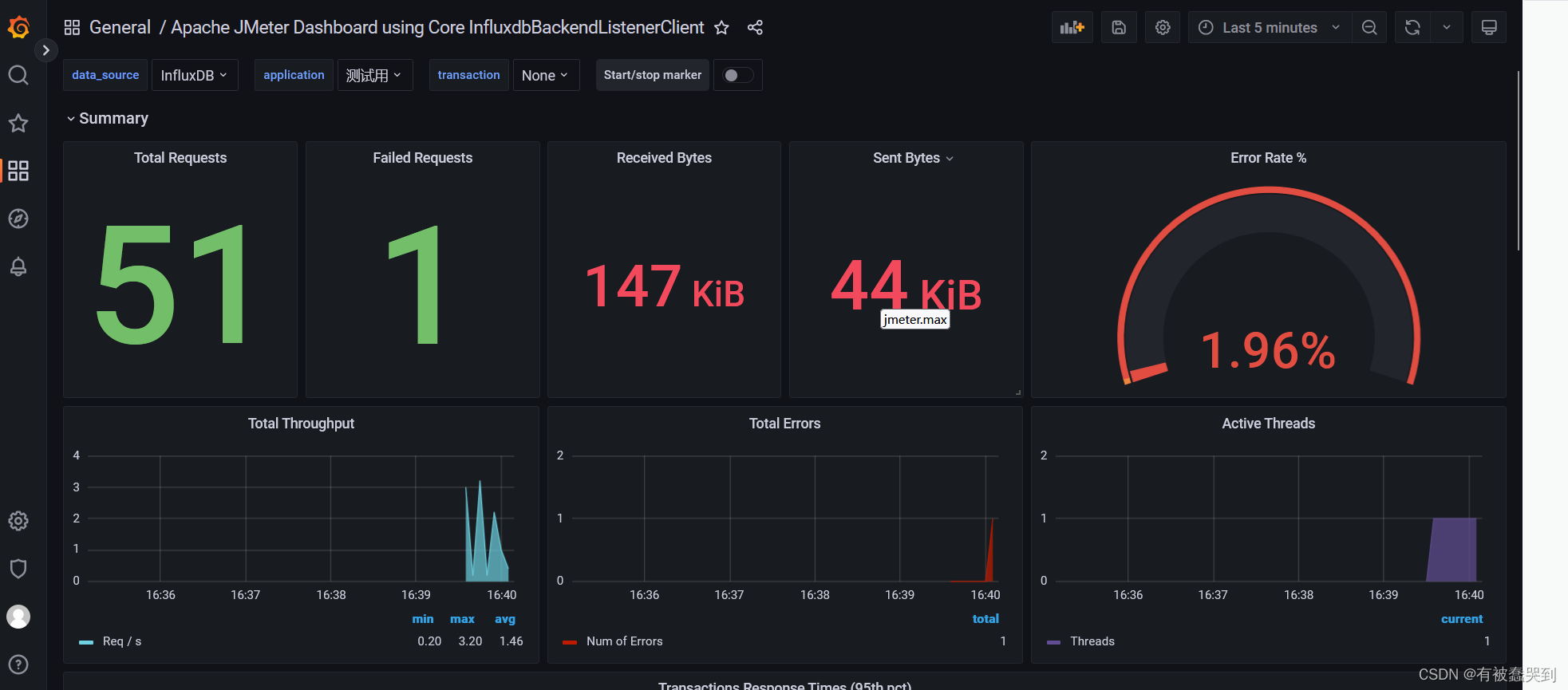Click the transaction variable label
Screen dimensions: 1568x690
coord(468,75)
